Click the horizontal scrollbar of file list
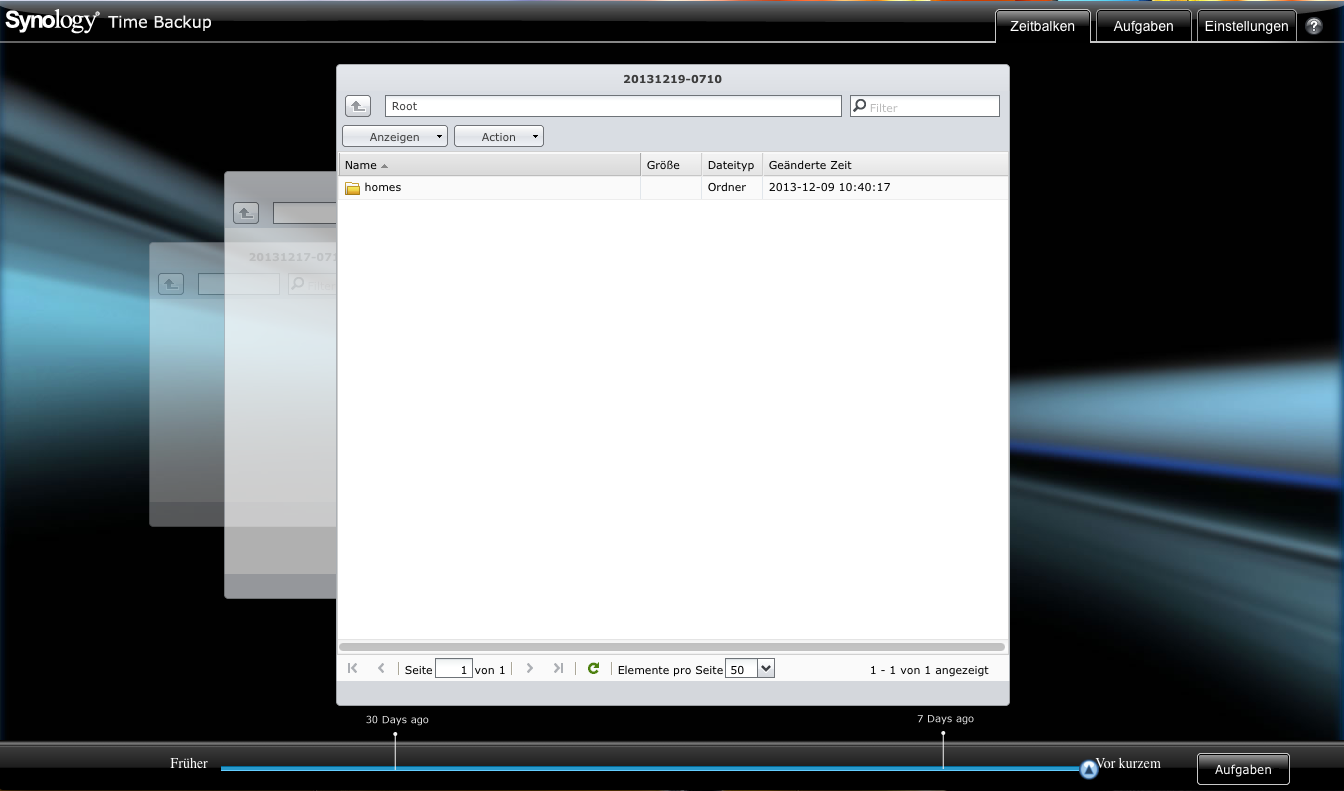This screenshot has width=1344, height=791. click(x=672, y=647)
